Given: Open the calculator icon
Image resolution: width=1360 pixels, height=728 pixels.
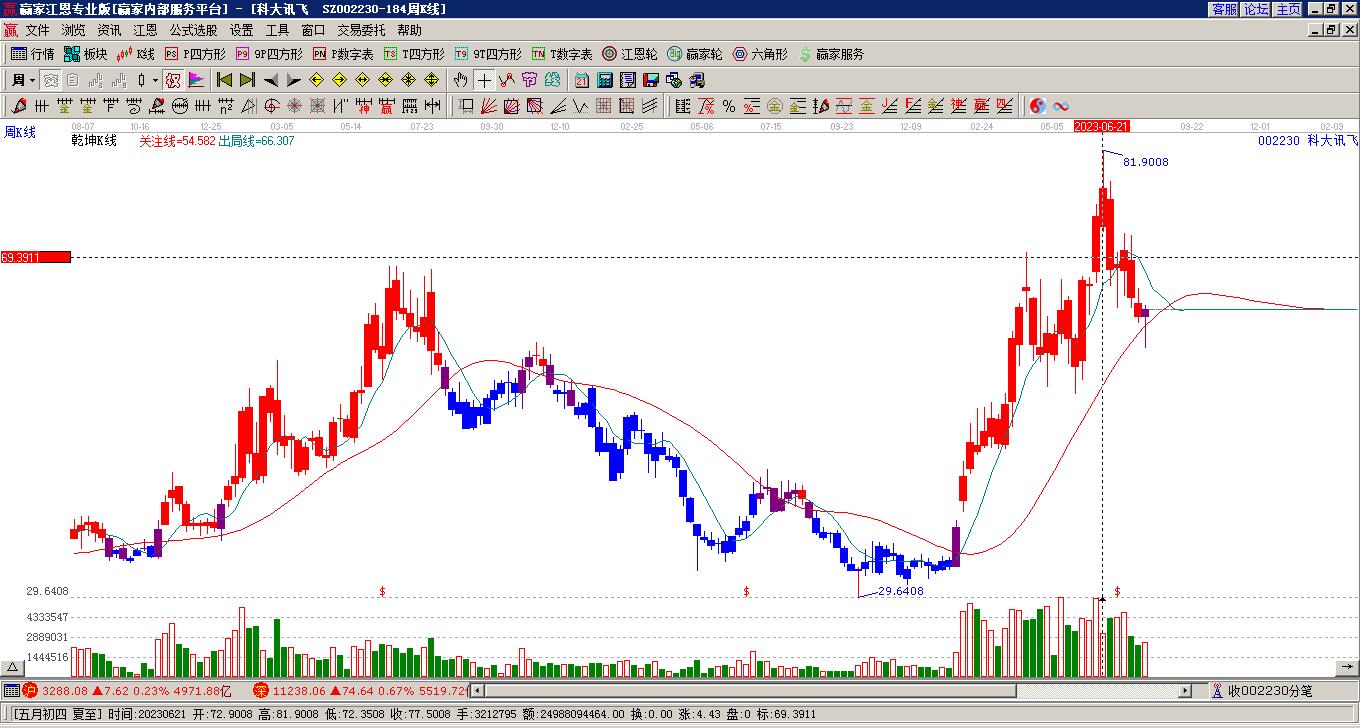Looking at the screenshot, I should [605, 80].
